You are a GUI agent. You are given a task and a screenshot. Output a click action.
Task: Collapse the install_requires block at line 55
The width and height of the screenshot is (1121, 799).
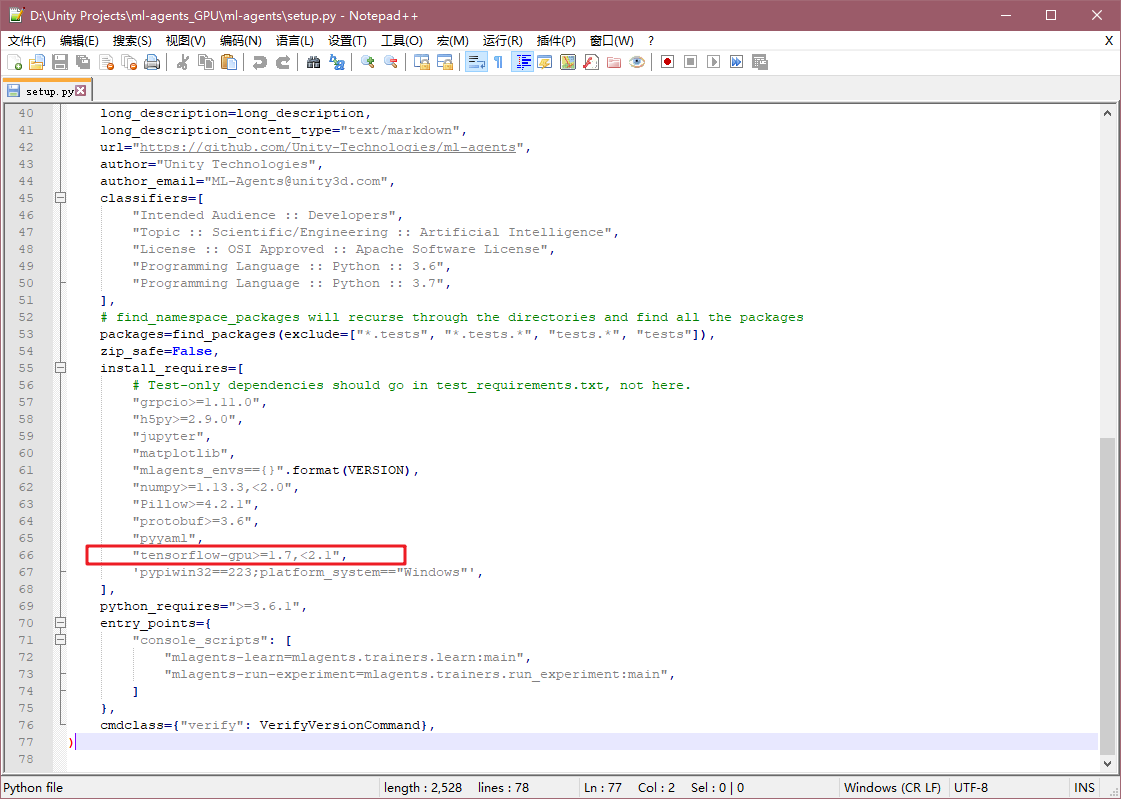click(x=61, y=368)
